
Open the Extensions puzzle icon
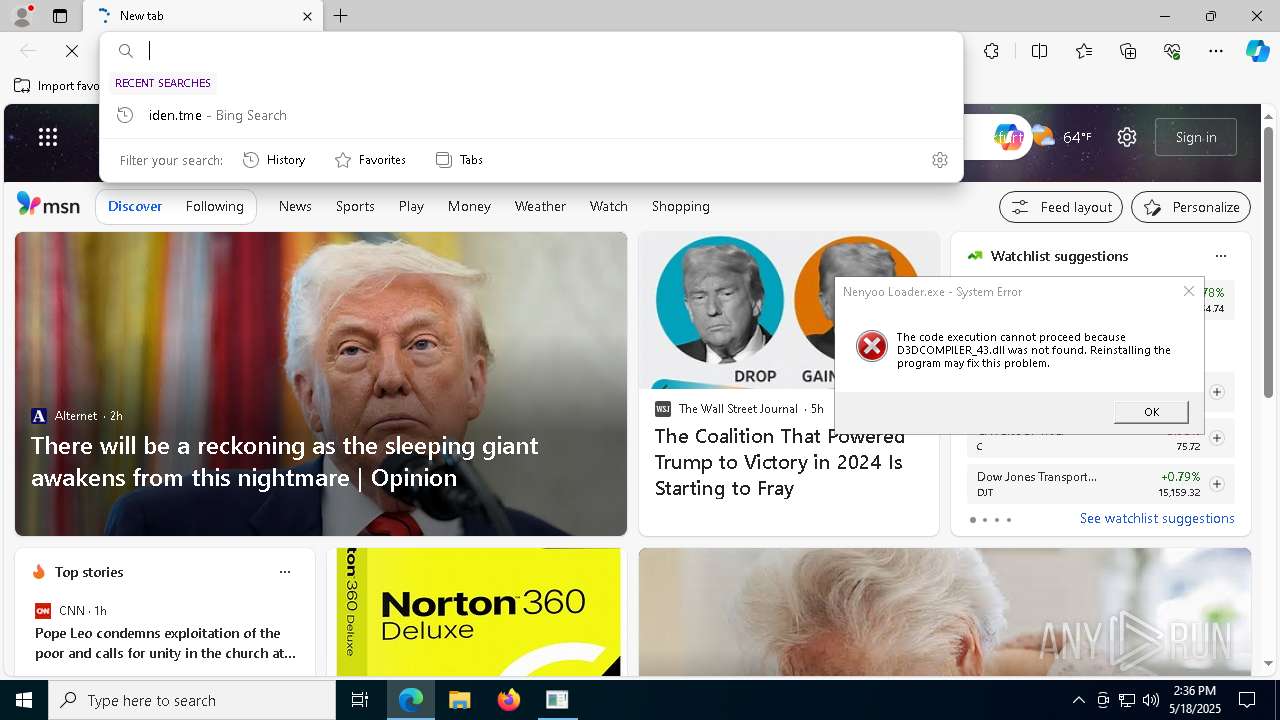pyautogui.click(x=991, y=51)
